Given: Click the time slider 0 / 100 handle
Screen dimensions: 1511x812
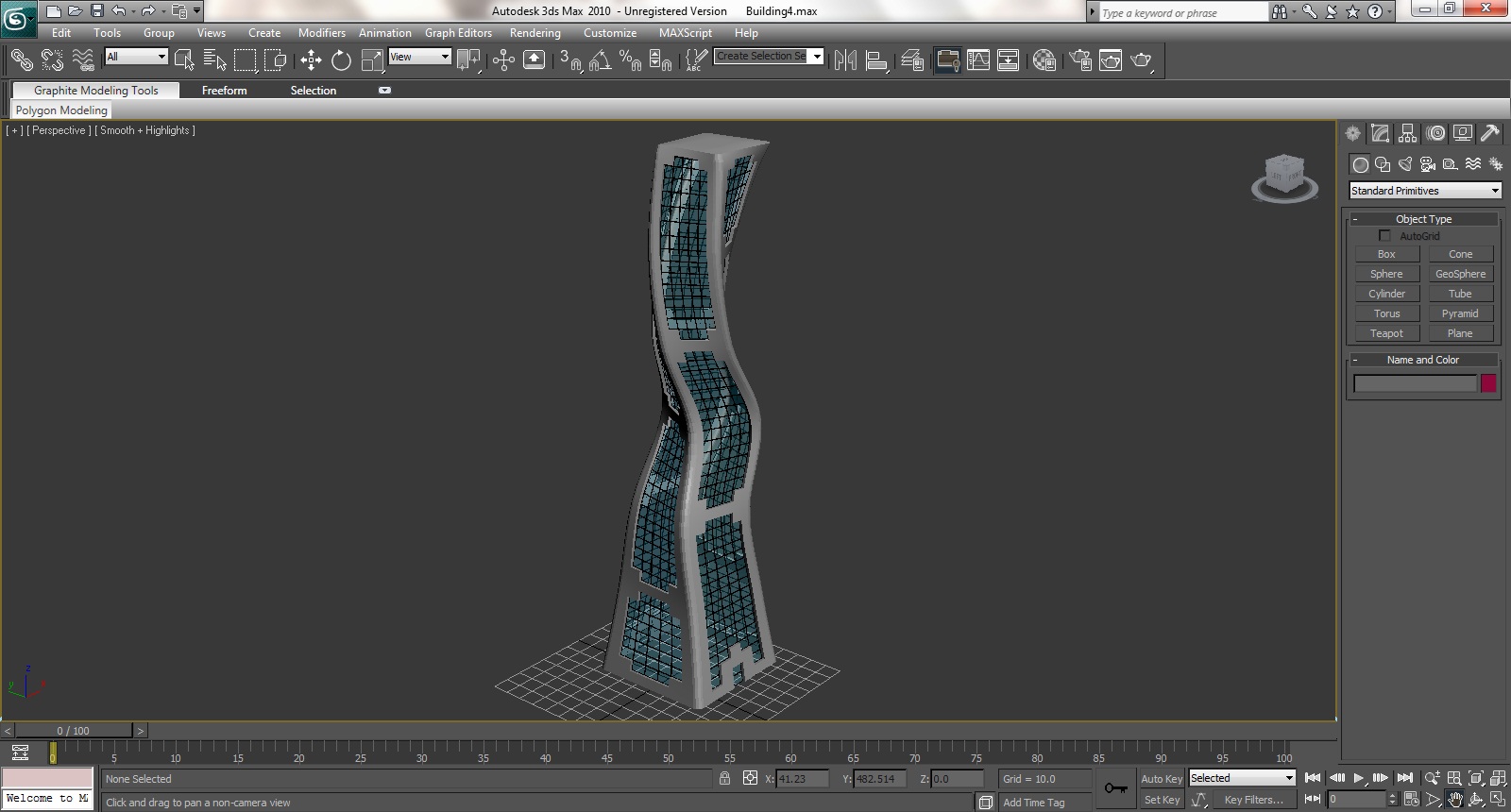Looking at the screenshot, I should coord(74,730).
